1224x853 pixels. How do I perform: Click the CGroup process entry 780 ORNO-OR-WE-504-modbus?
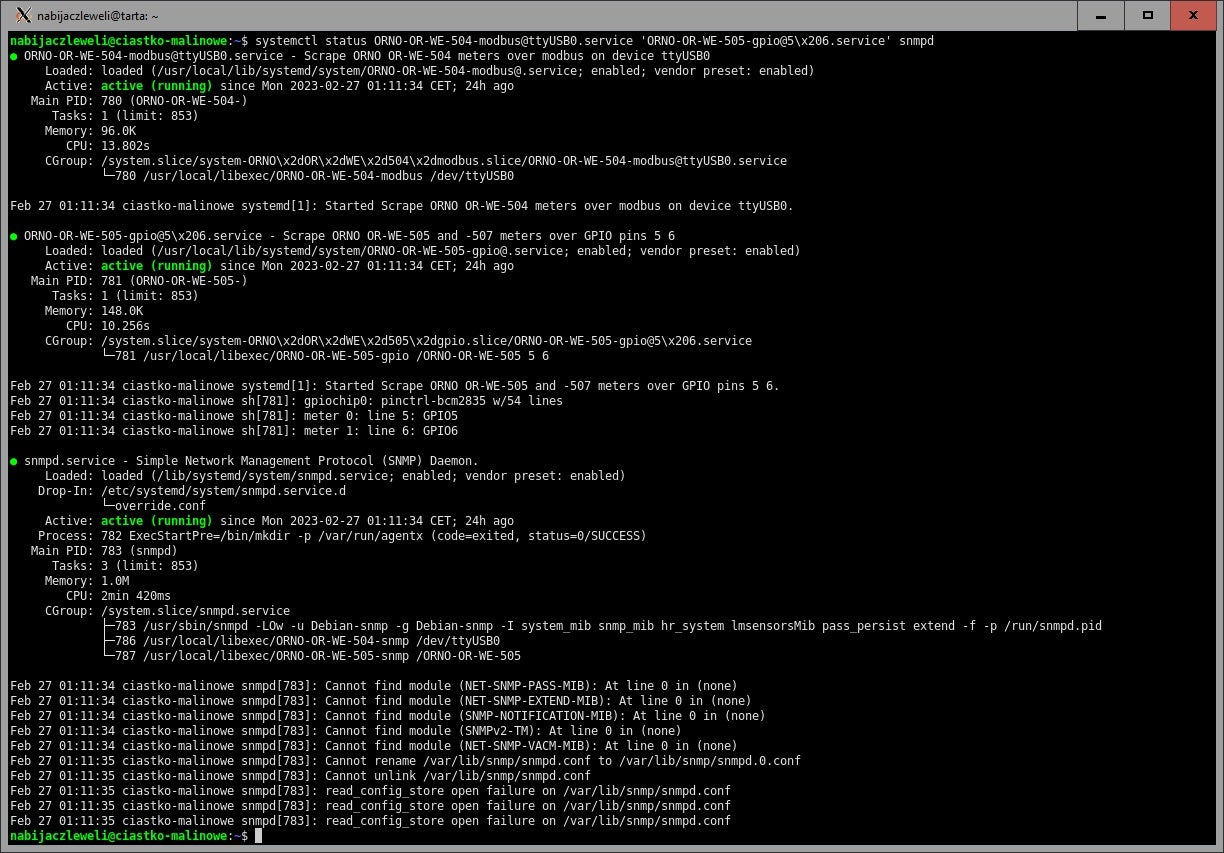(312, 176)
